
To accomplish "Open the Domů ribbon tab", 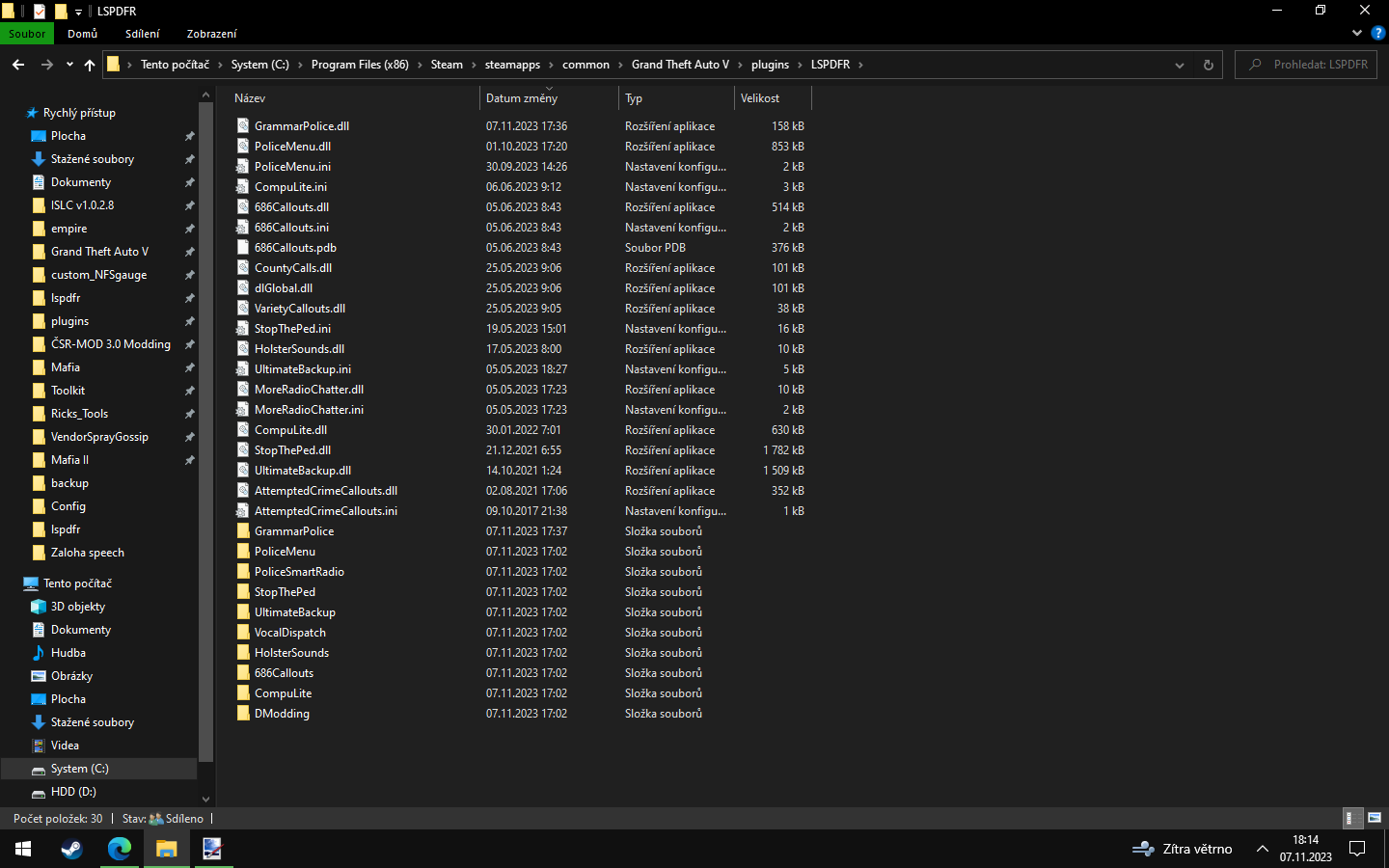I will 83,34.
